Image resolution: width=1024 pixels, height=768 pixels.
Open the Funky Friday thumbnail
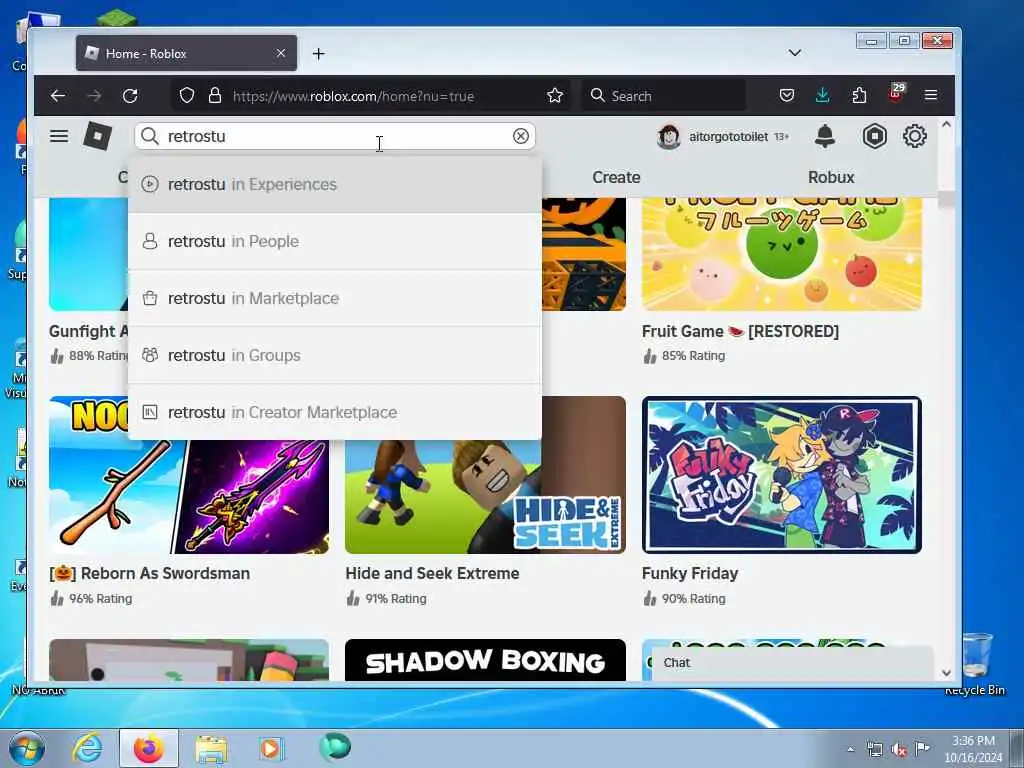point(782,475)
